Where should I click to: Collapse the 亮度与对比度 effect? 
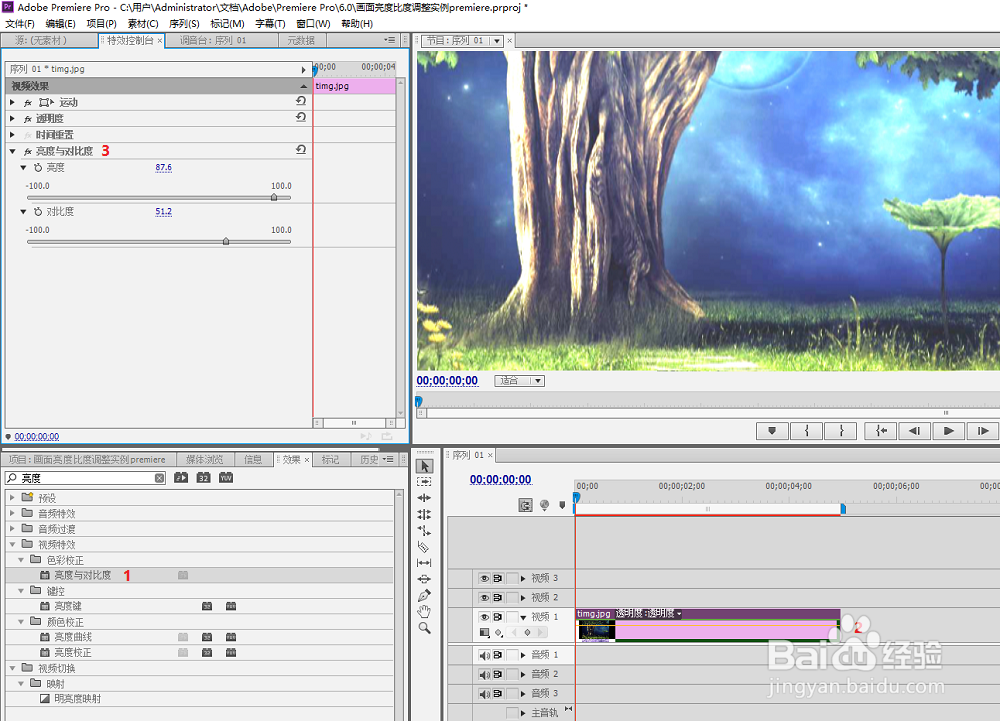click(x=12, y=151)
